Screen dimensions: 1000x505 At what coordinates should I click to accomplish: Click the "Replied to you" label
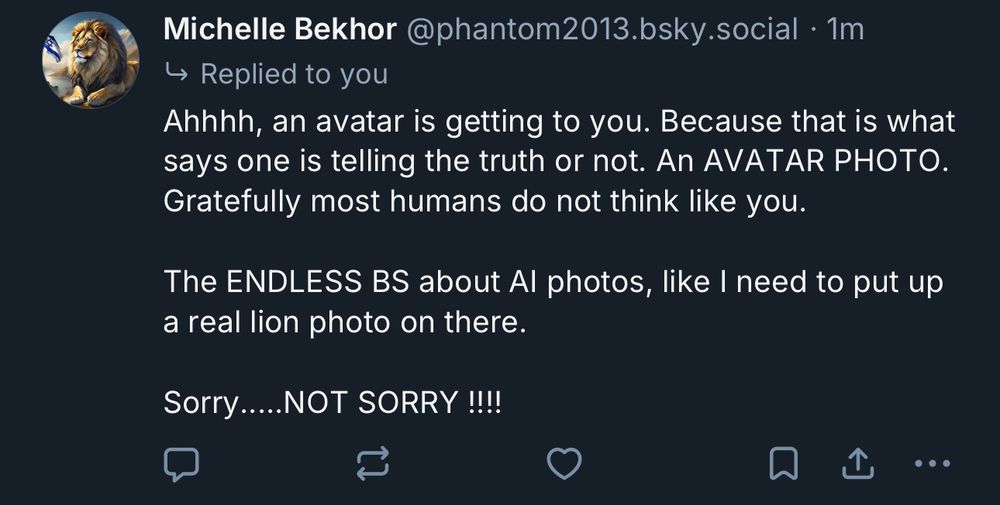click(x=294, y=74)
